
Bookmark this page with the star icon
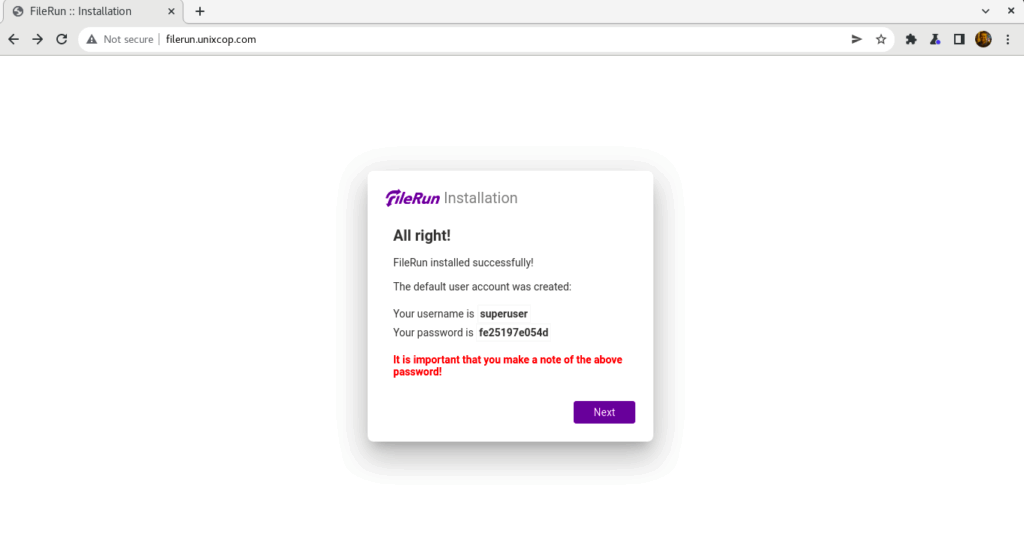point(881,39)
